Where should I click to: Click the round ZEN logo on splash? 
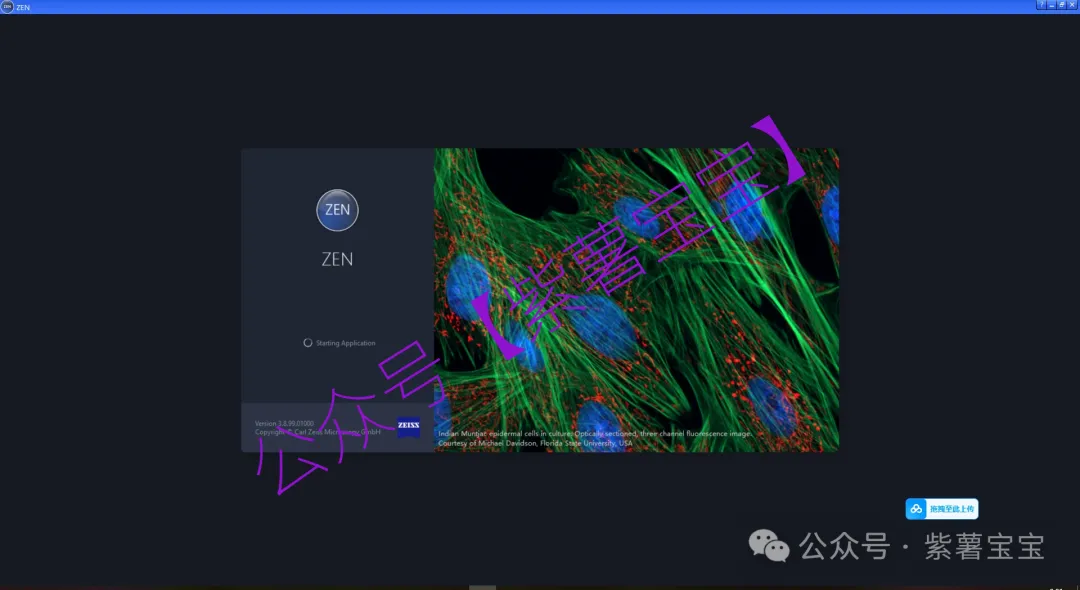[337, 210]
